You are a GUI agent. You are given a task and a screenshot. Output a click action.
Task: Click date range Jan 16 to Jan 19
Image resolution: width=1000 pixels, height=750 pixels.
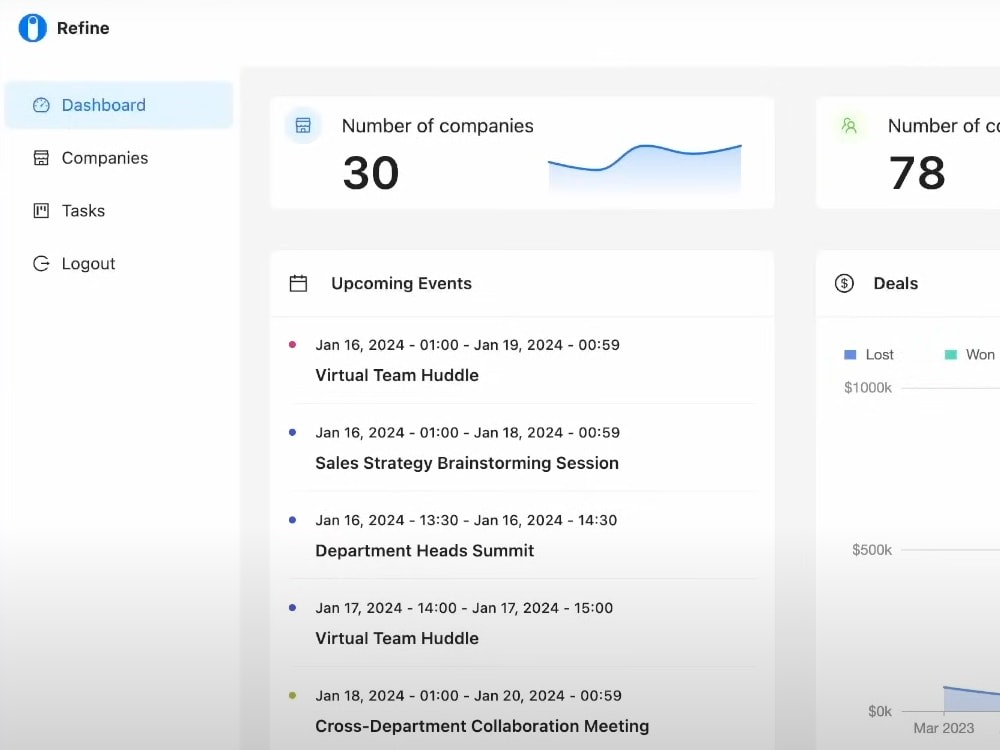pos(467,346)
